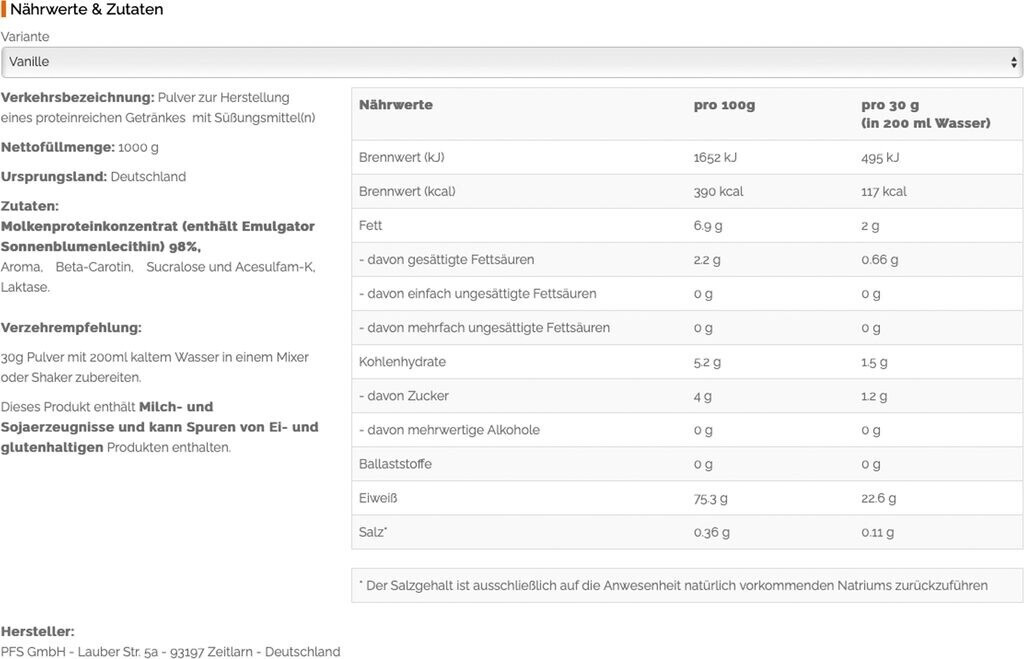Click the Kohlenhydrate row label
The height and width of the screenshot is (659, 1024).
pos(402,362)
